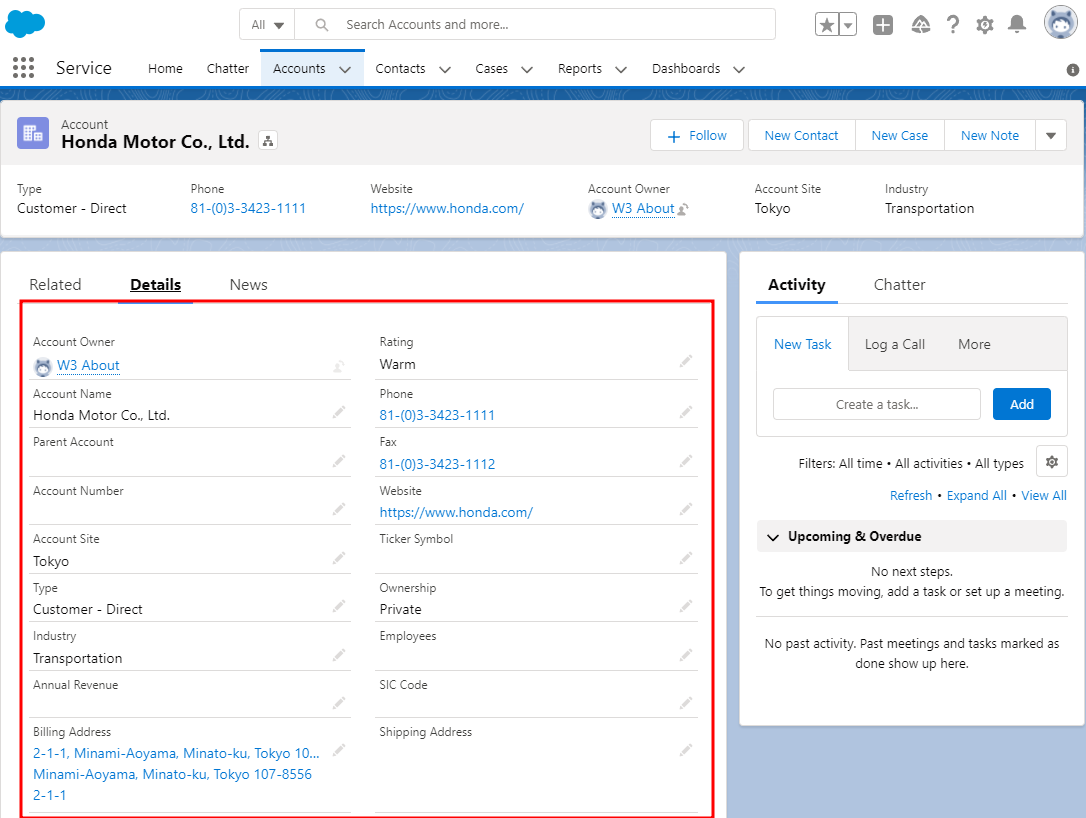Expand the Dashboards tab dropdown chevron
The image size is (1086, 818).
pyautogui.click(x=739, y=69)
